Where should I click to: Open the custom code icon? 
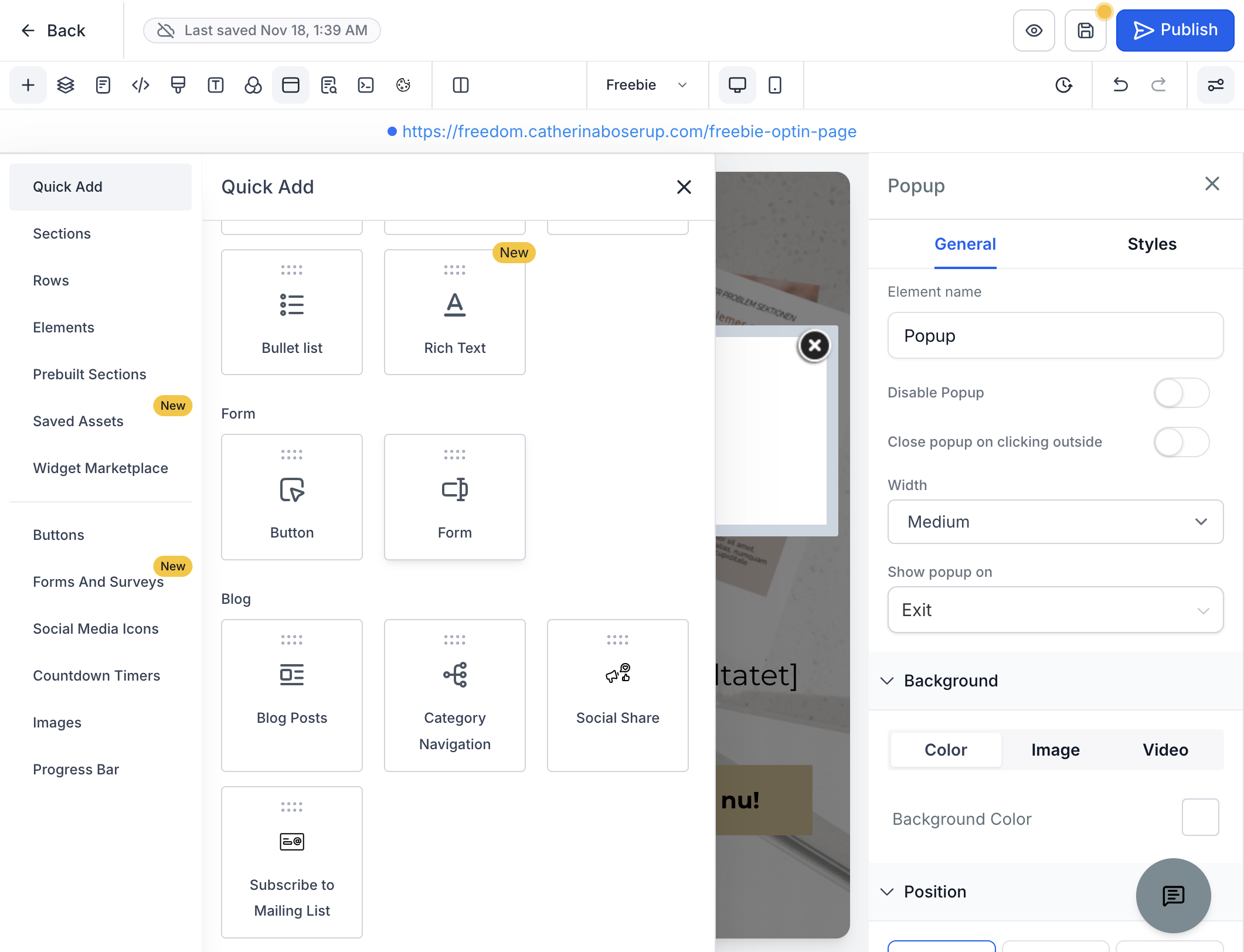[x=141, y=85]
